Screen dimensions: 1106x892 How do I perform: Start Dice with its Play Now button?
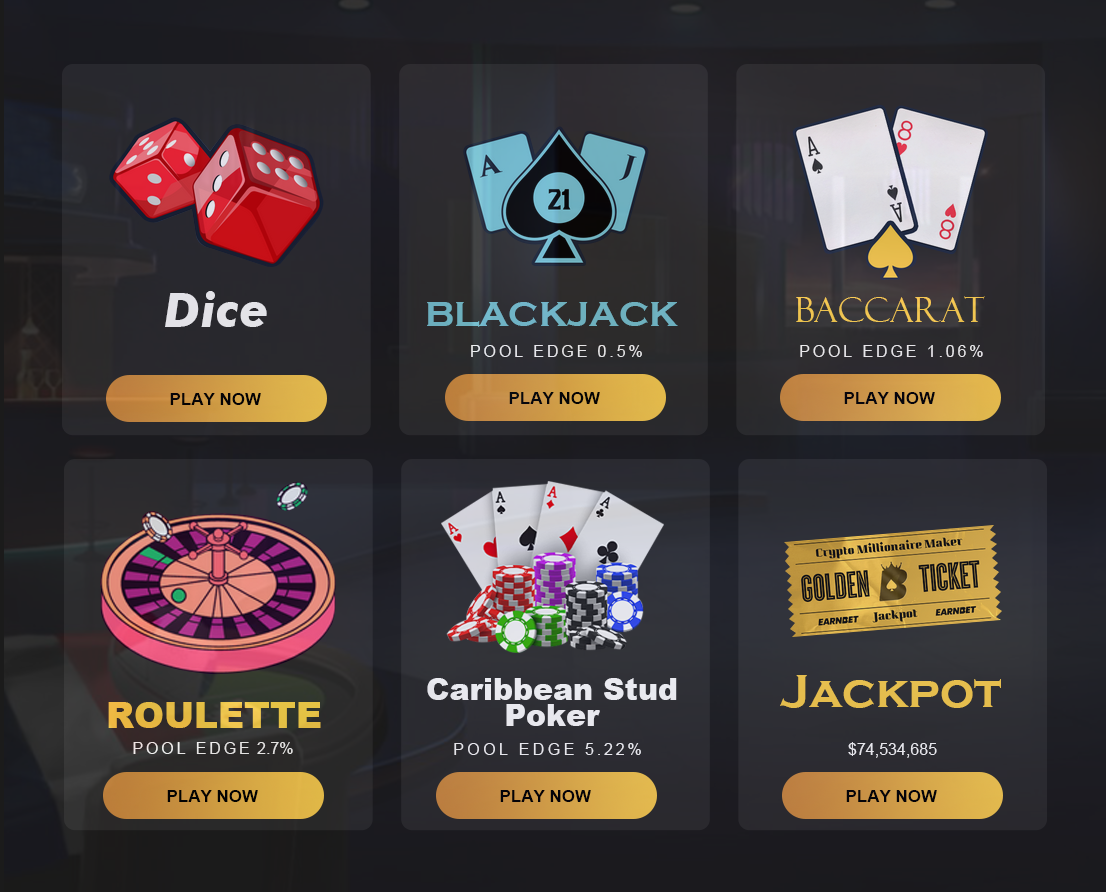tap(216, 398)
